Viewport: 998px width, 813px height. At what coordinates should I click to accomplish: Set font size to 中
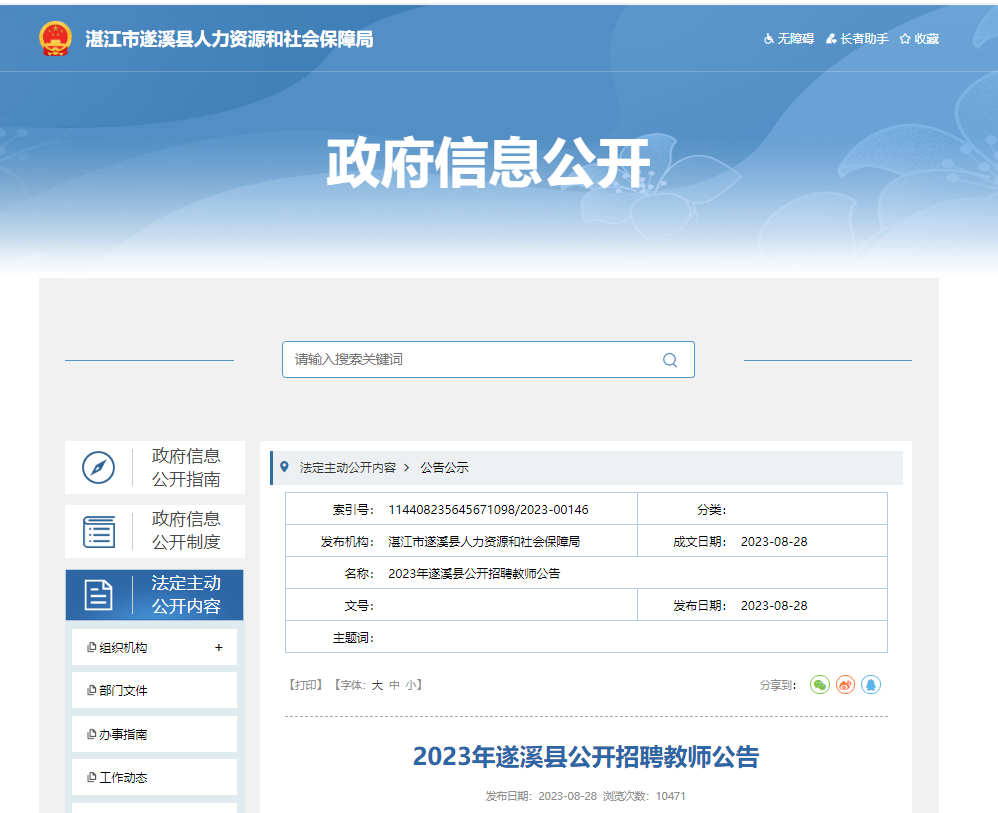(394, 685)
